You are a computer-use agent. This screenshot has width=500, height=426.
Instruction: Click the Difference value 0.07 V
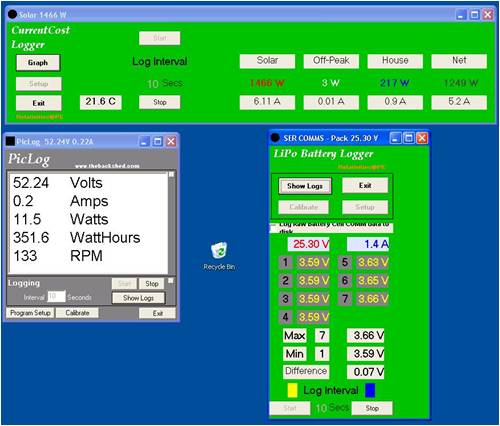click(366, 372)
